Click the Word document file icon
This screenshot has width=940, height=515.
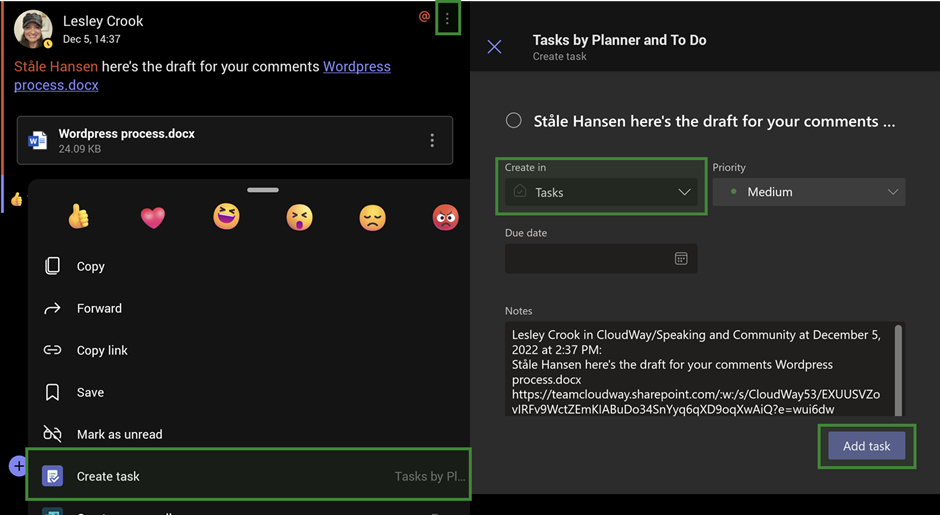click(37, 140)
